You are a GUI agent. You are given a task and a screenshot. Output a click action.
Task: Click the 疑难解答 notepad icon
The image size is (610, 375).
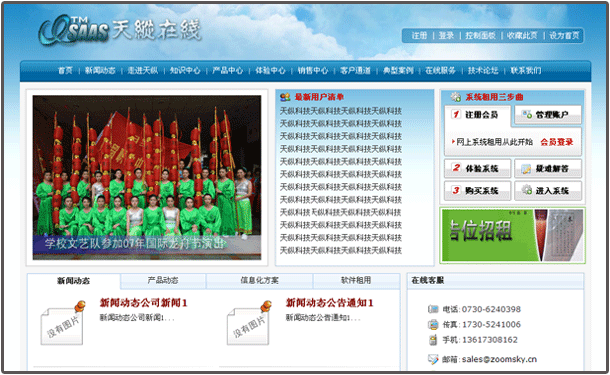click(526, 169)
